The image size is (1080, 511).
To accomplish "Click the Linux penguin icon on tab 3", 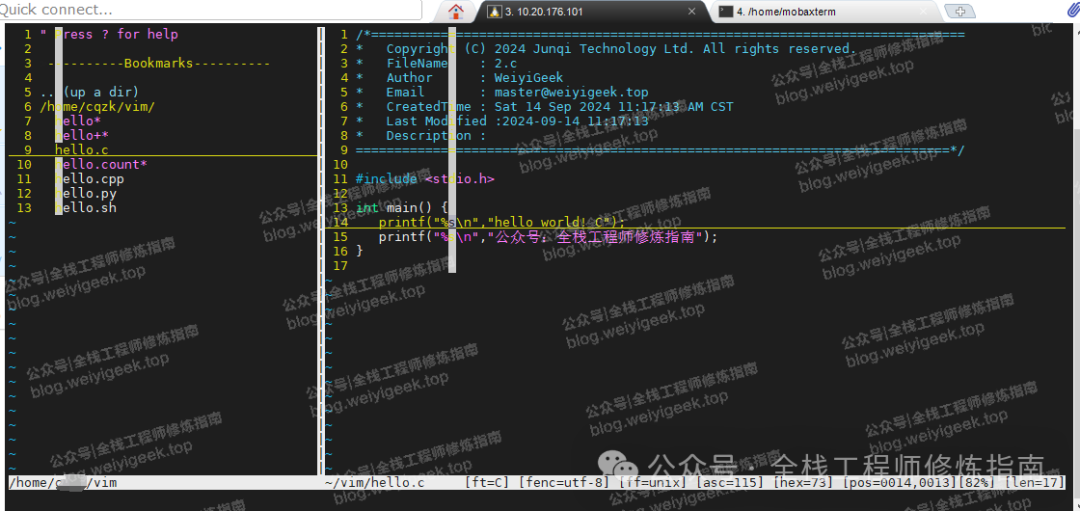I will 493,12.
